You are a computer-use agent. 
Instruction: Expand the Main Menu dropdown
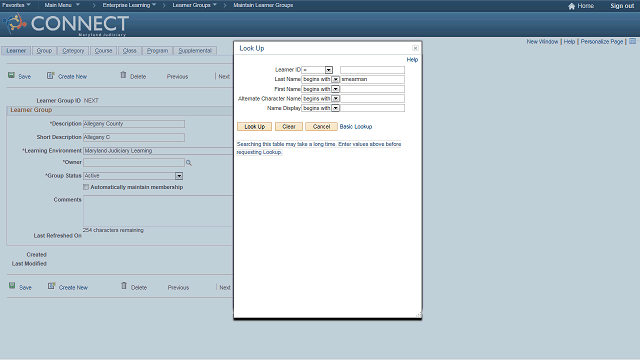coord(62,5)
